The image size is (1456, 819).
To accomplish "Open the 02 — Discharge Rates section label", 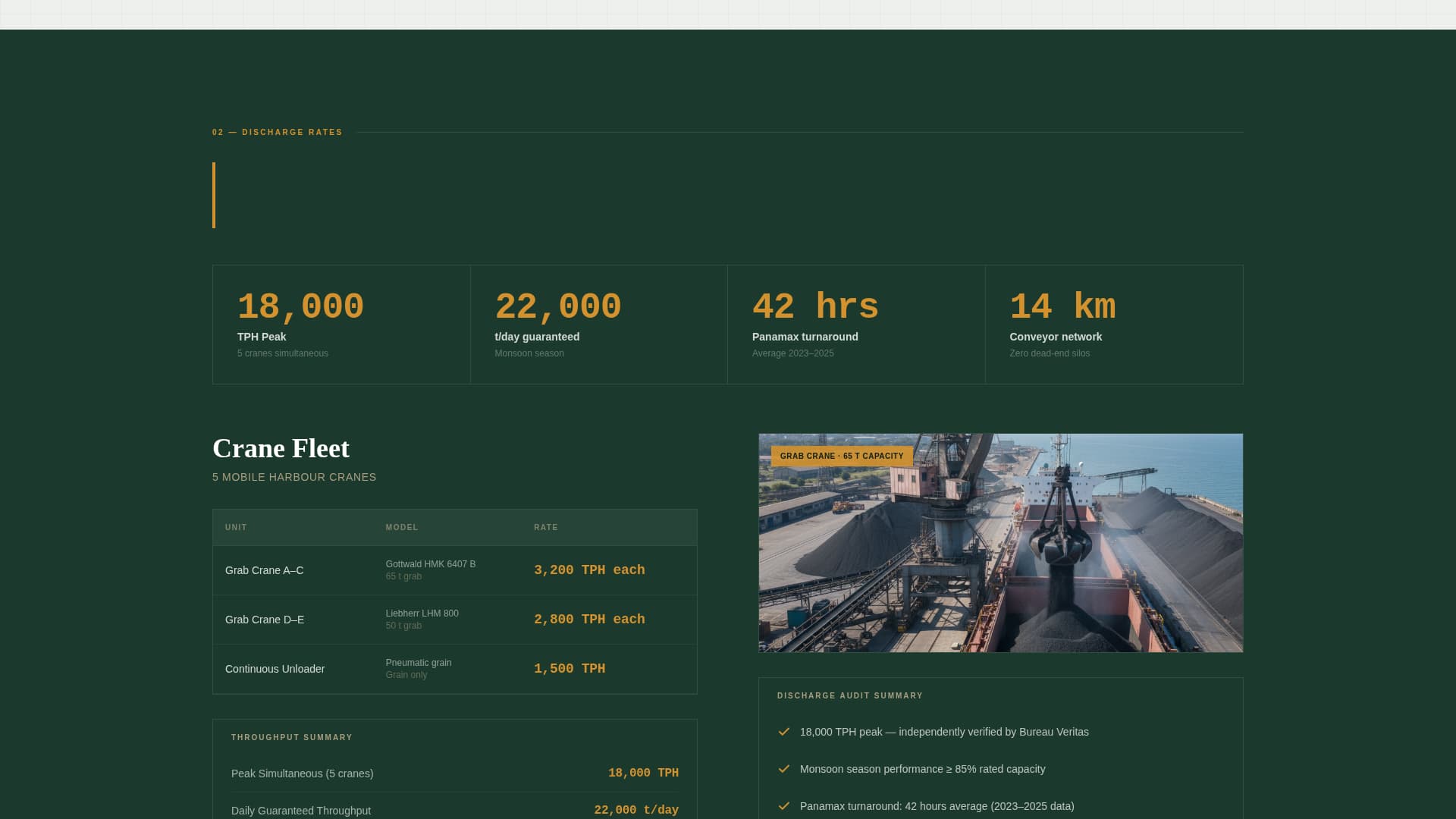I will (x=278, y=132).
